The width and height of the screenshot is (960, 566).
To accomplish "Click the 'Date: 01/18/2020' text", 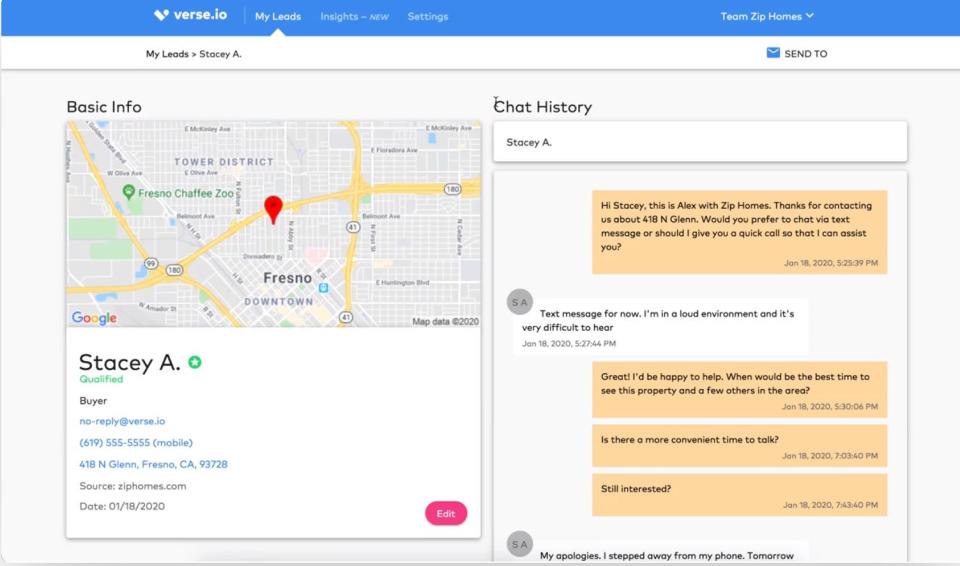I will coord(122,507).
